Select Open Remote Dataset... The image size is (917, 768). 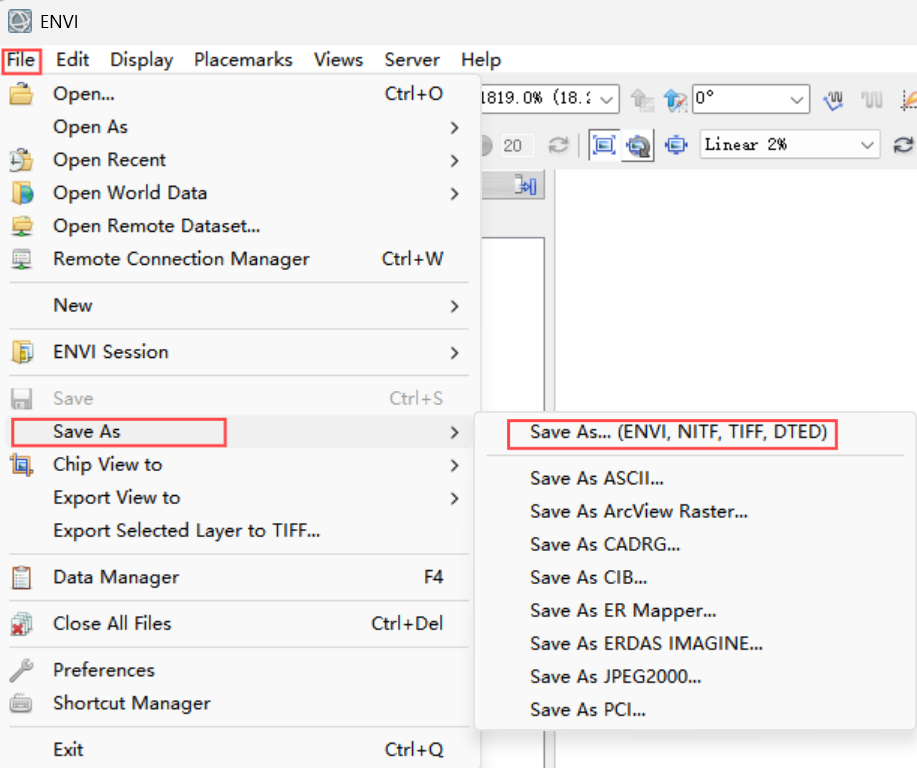point(240,226)
